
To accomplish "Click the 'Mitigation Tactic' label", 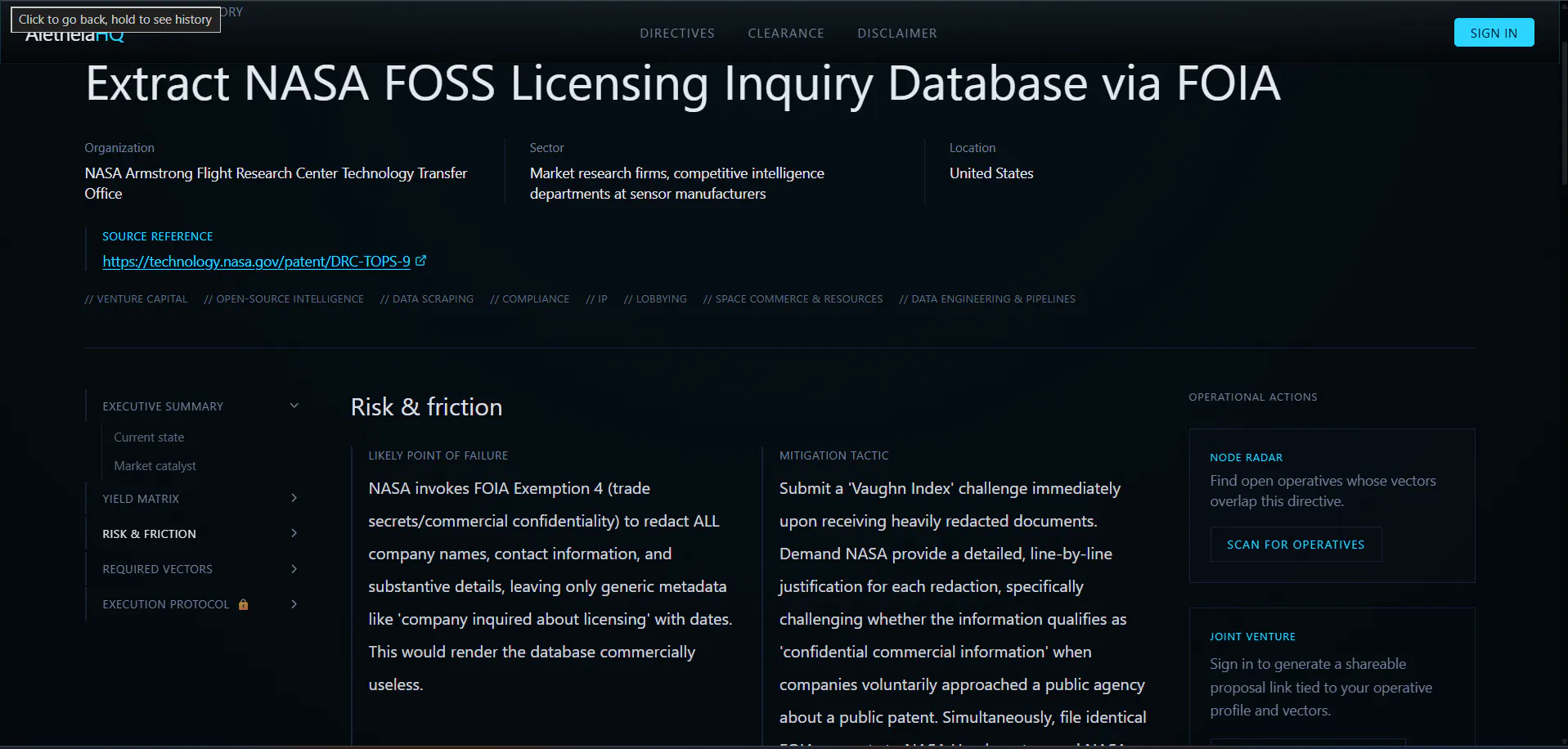I will pos(833,455).
